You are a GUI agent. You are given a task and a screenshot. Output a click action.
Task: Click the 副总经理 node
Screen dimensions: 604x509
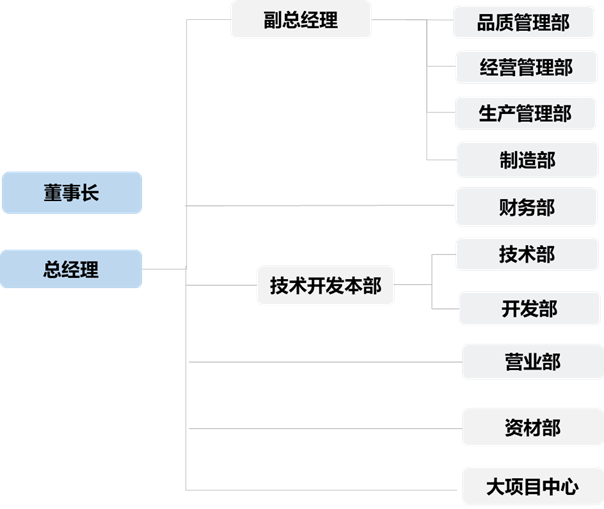coord(300,19)
